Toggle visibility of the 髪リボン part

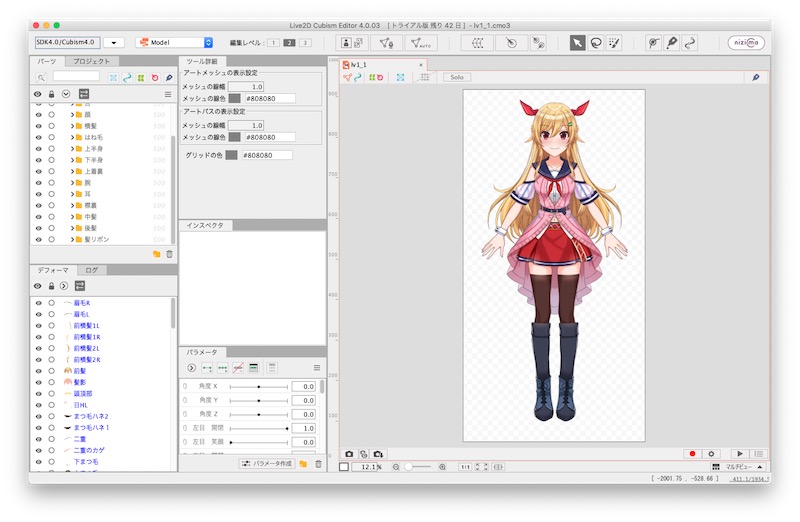coord(38,240)
